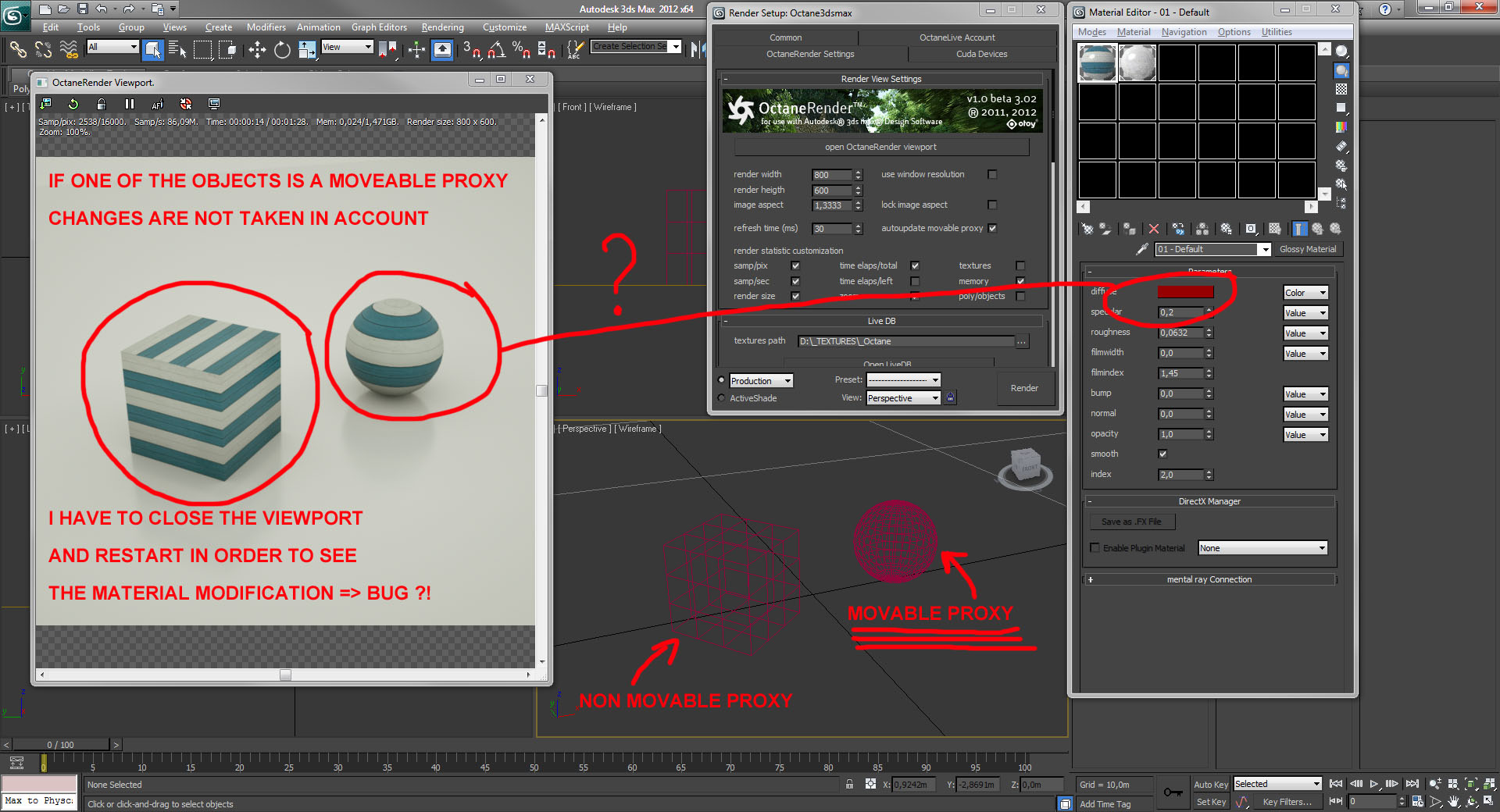Click the Bind to Space Warp tool
Viewport: 1500px width, 812px height.
(69, 50)
